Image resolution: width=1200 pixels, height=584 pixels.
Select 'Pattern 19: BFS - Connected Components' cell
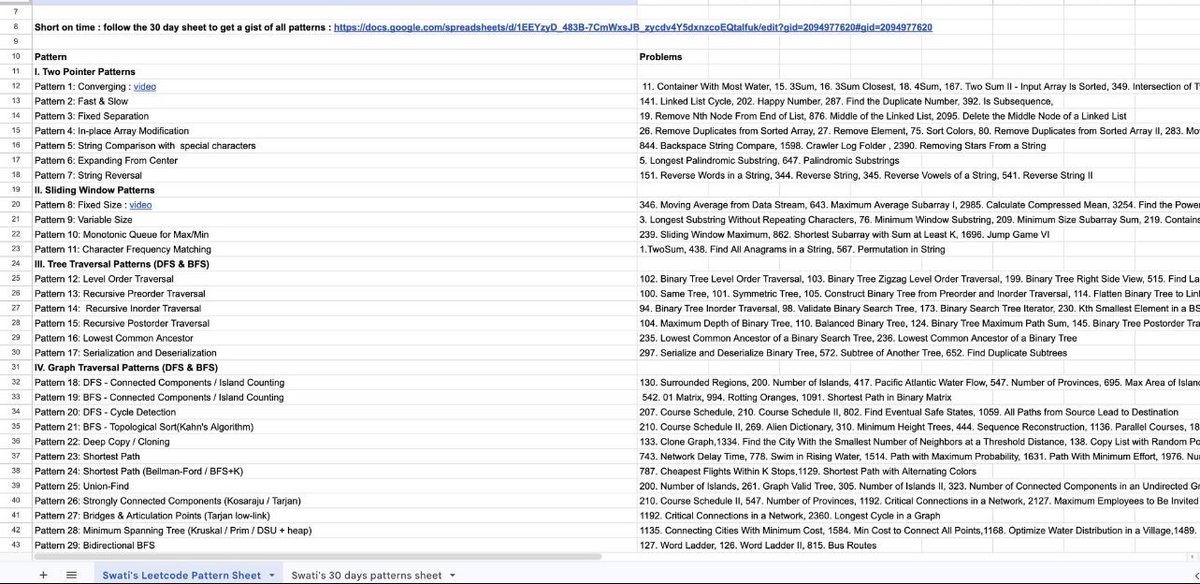tap(333, 397)
